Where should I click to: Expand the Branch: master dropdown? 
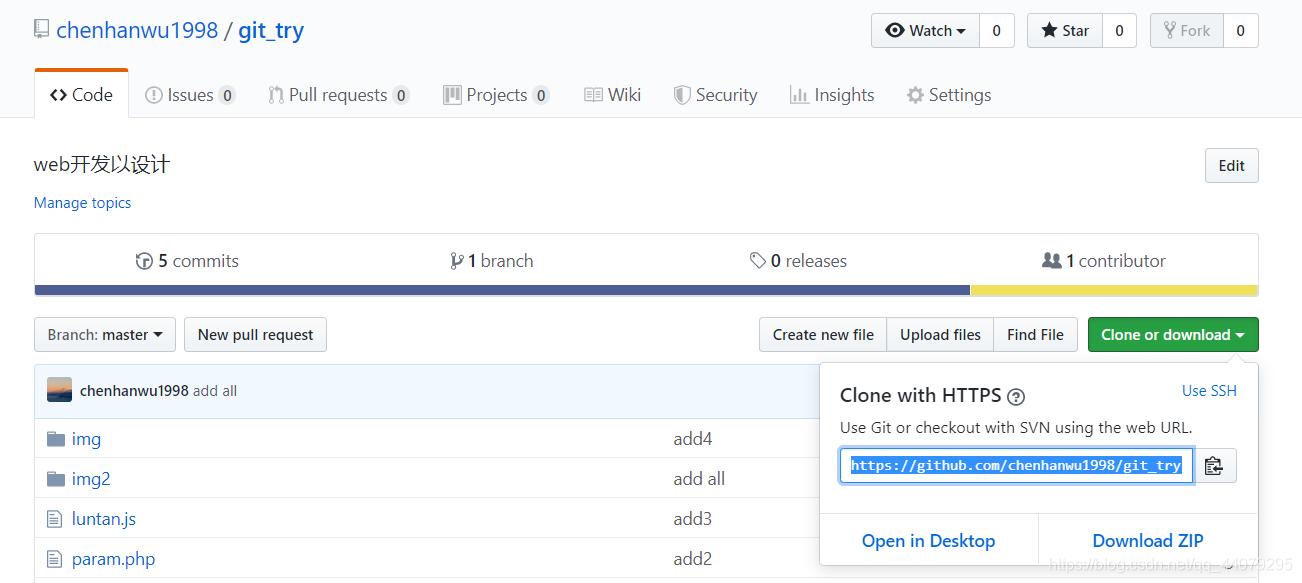coord(105,335)
